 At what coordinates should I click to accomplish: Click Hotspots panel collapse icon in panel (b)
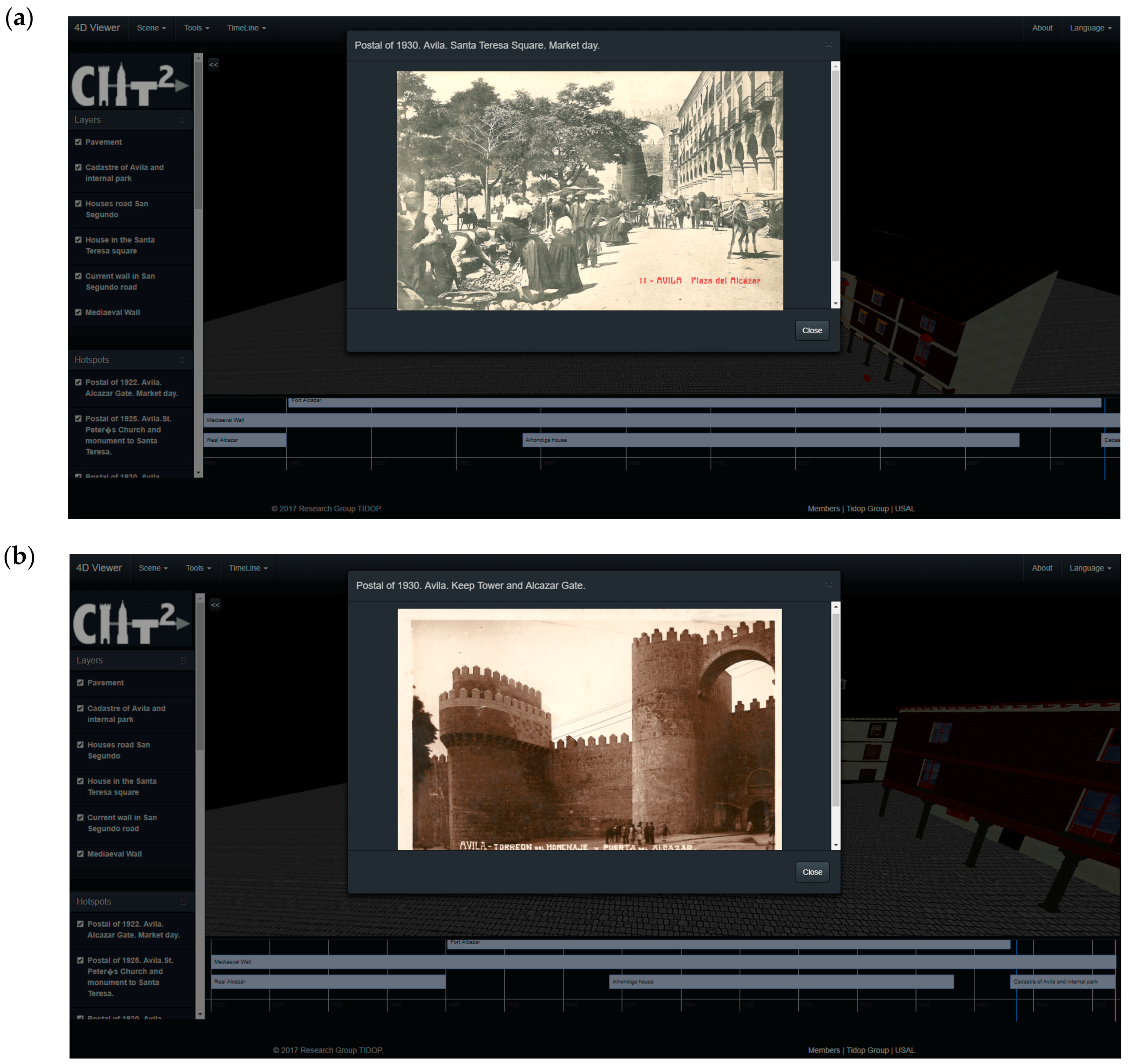click(x=183, y=902)
